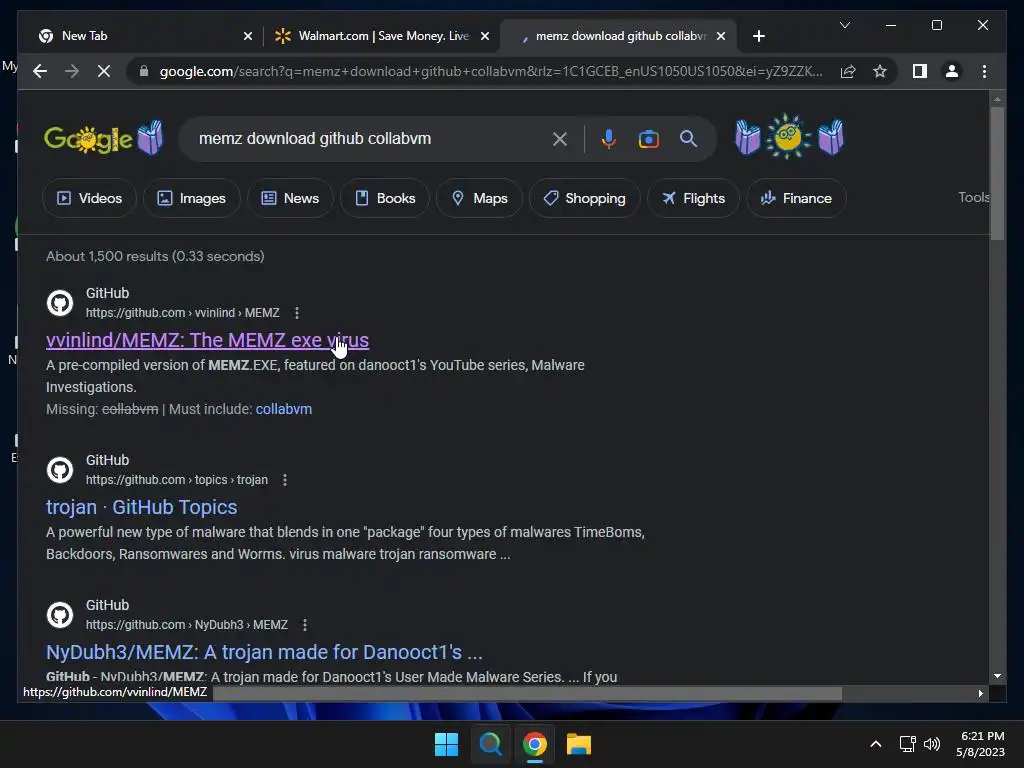The height and width of the screenshot is (768, 1024).
Task: Filter results by Images
Action: tap(191, 198)
